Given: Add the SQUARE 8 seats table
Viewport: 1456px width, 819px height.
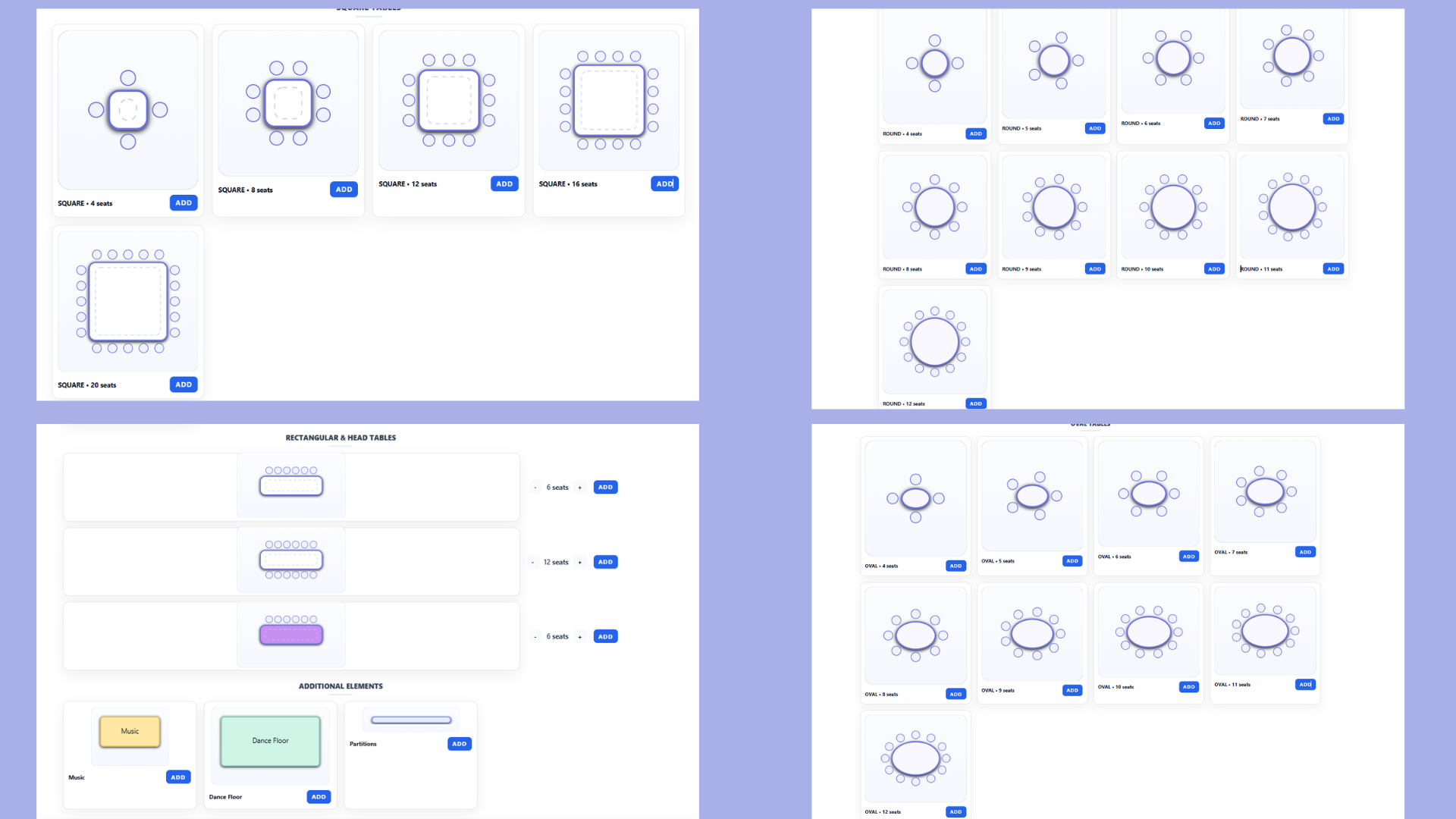Looking at the screenshot, I should (x=344, y=189).
